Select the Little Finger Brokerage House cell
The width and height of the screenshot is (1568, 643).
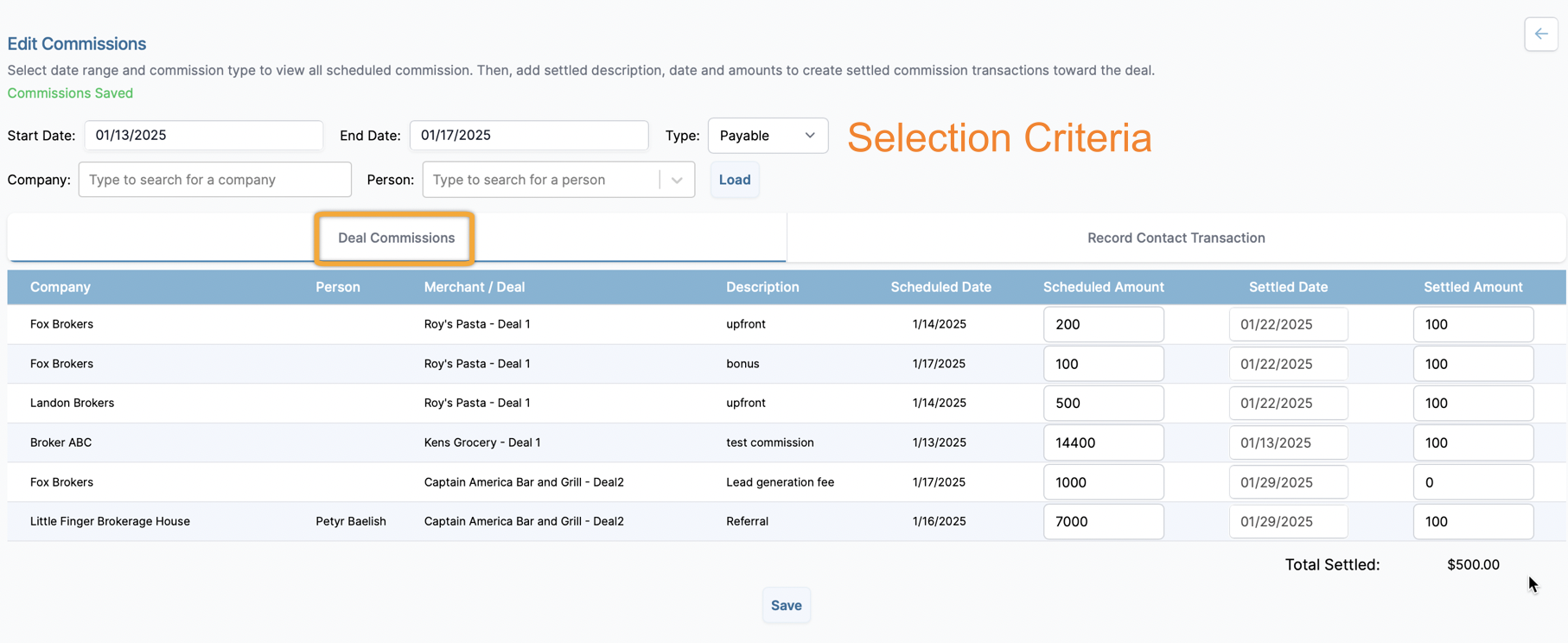[110, 521]
